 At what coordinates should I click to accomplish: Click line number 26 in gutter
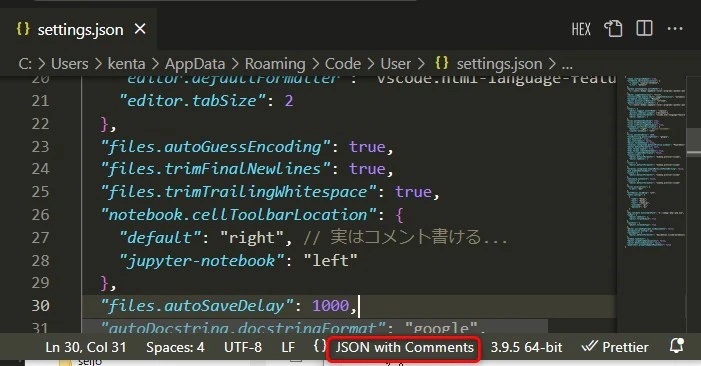coord(40,215)
